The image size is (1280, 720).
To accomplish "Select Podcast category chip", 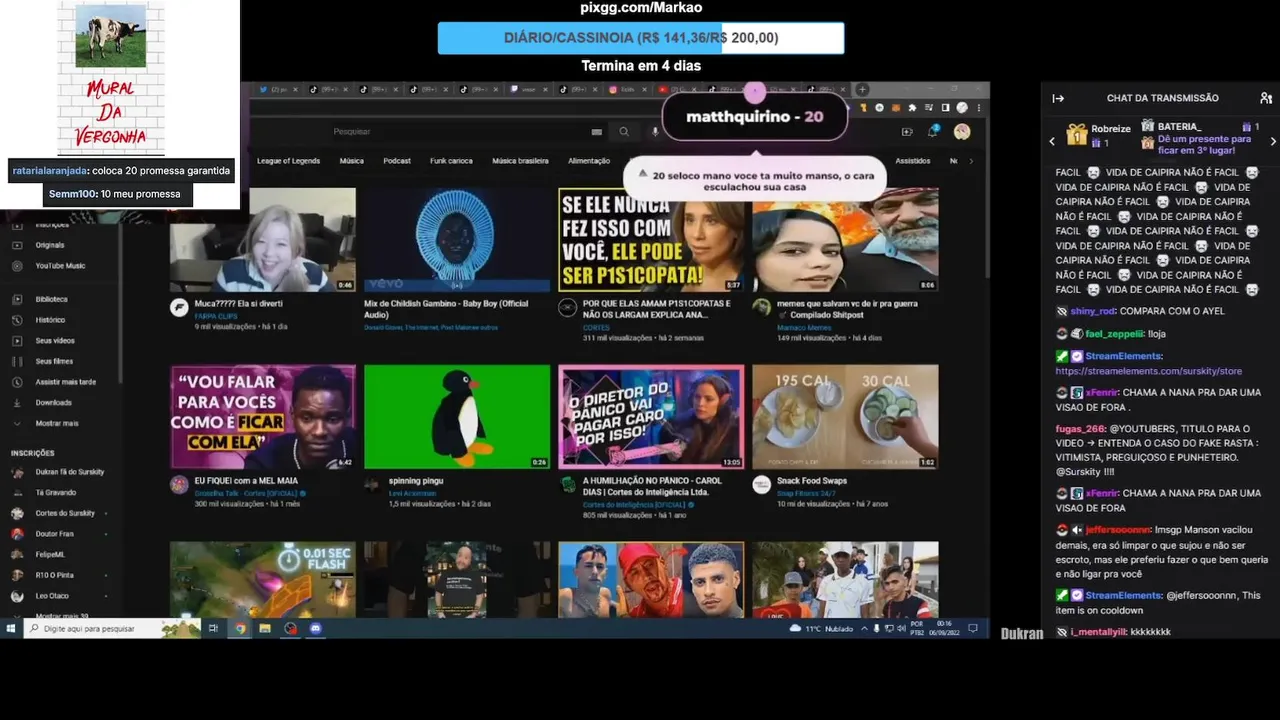I will 397,161.
